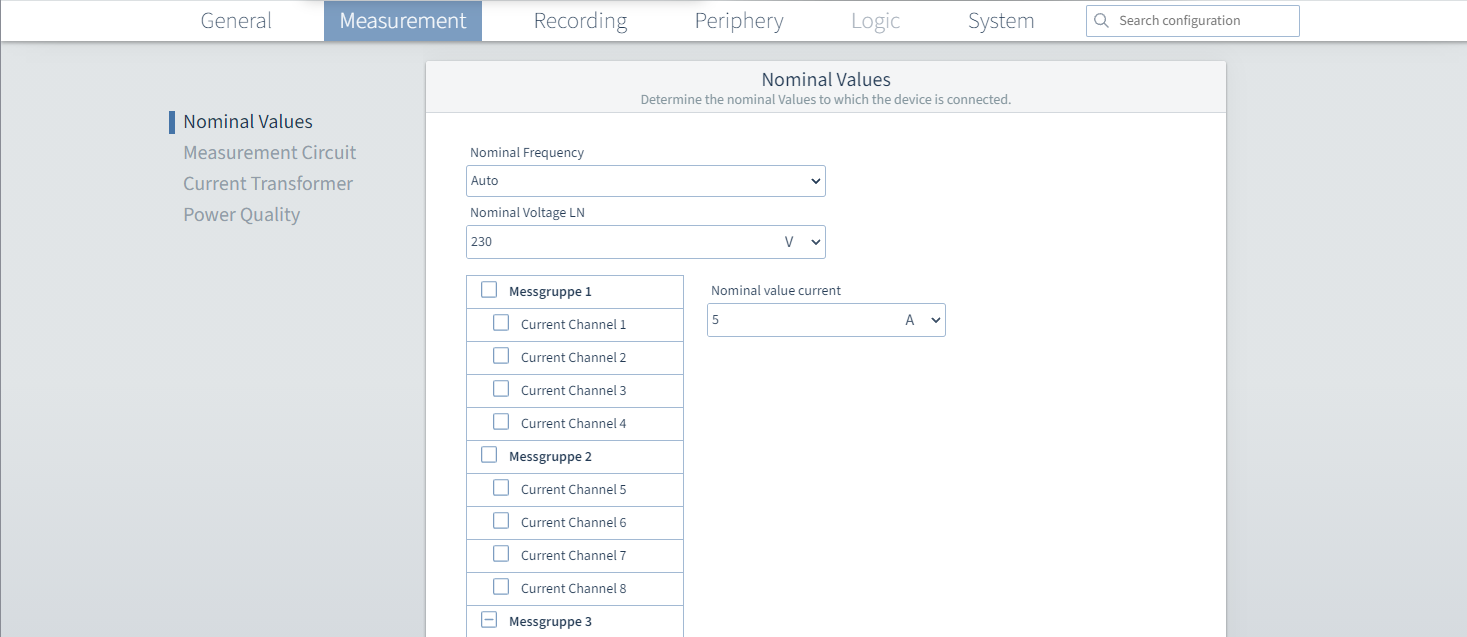The width and height of the screenshot is (1467, 637).
Task: Select the Messgruppe 2 group checkbox
Action: pos(489,455)
